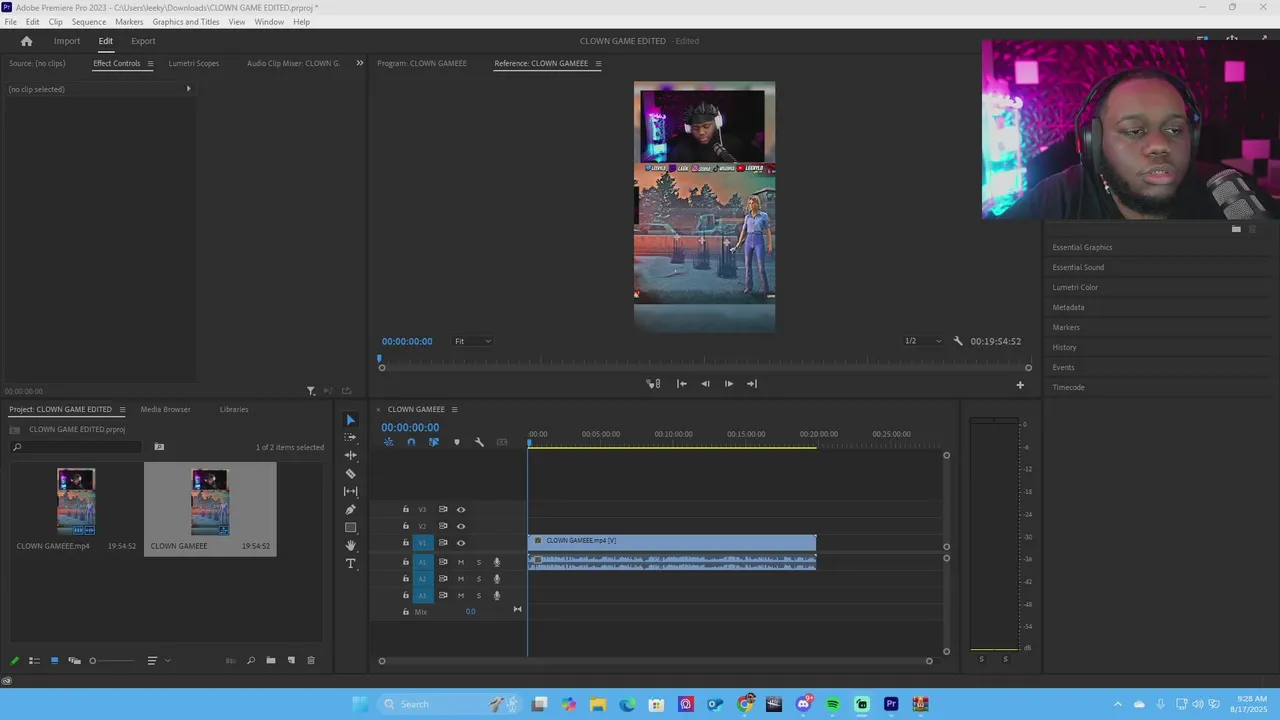
Task: Click the New Bin folder icon
Action: 270,660
